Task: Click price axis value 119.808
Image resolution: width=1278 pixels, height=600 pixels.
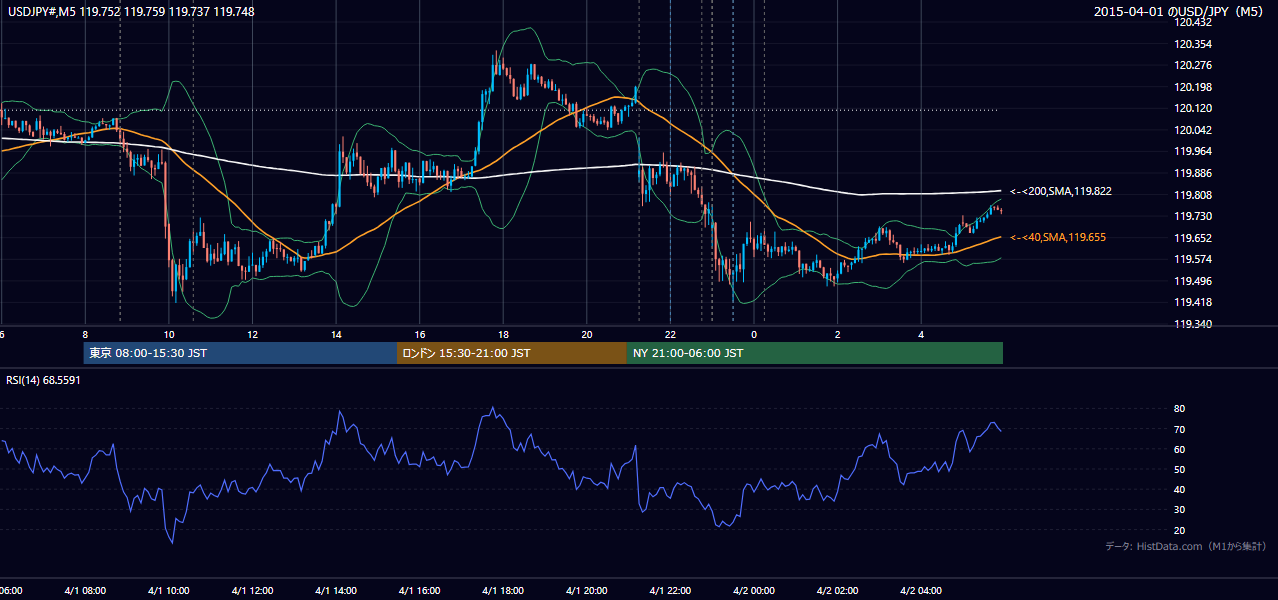Action: pyautogui.click(x=1192, y=195)
